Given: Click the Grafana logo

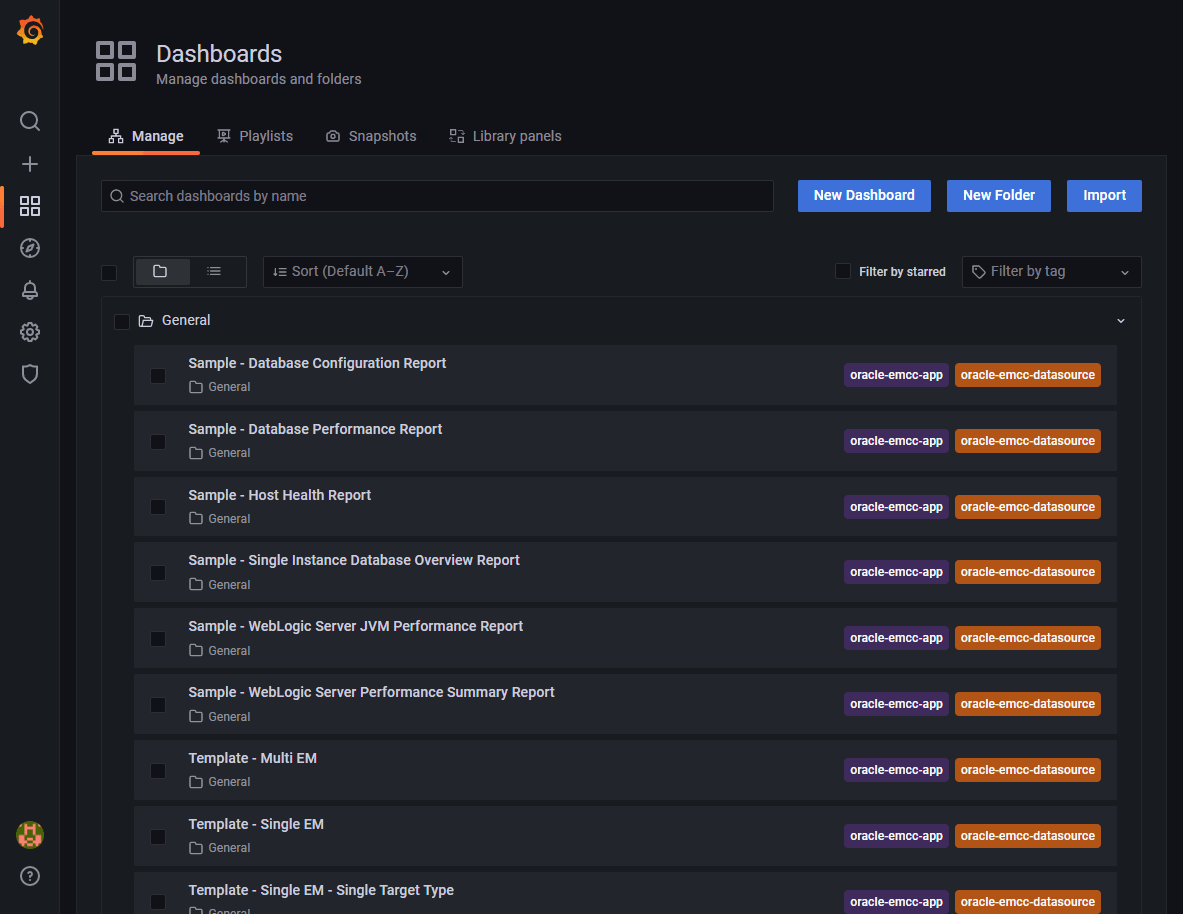Looking at the screenshot, I should (x=29, y=30).
